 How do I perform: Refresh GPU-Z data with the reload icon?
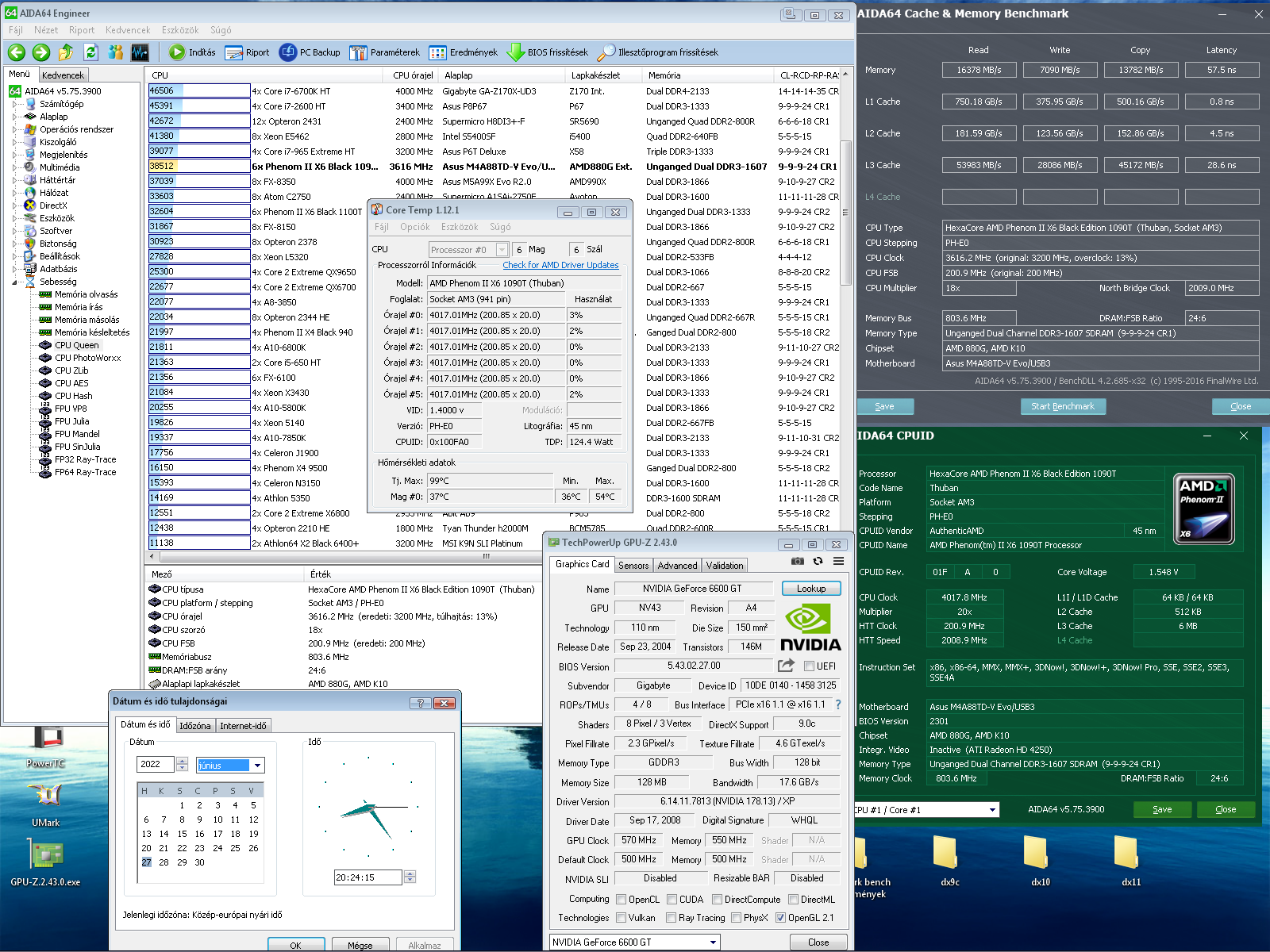(x=818, y=561)
